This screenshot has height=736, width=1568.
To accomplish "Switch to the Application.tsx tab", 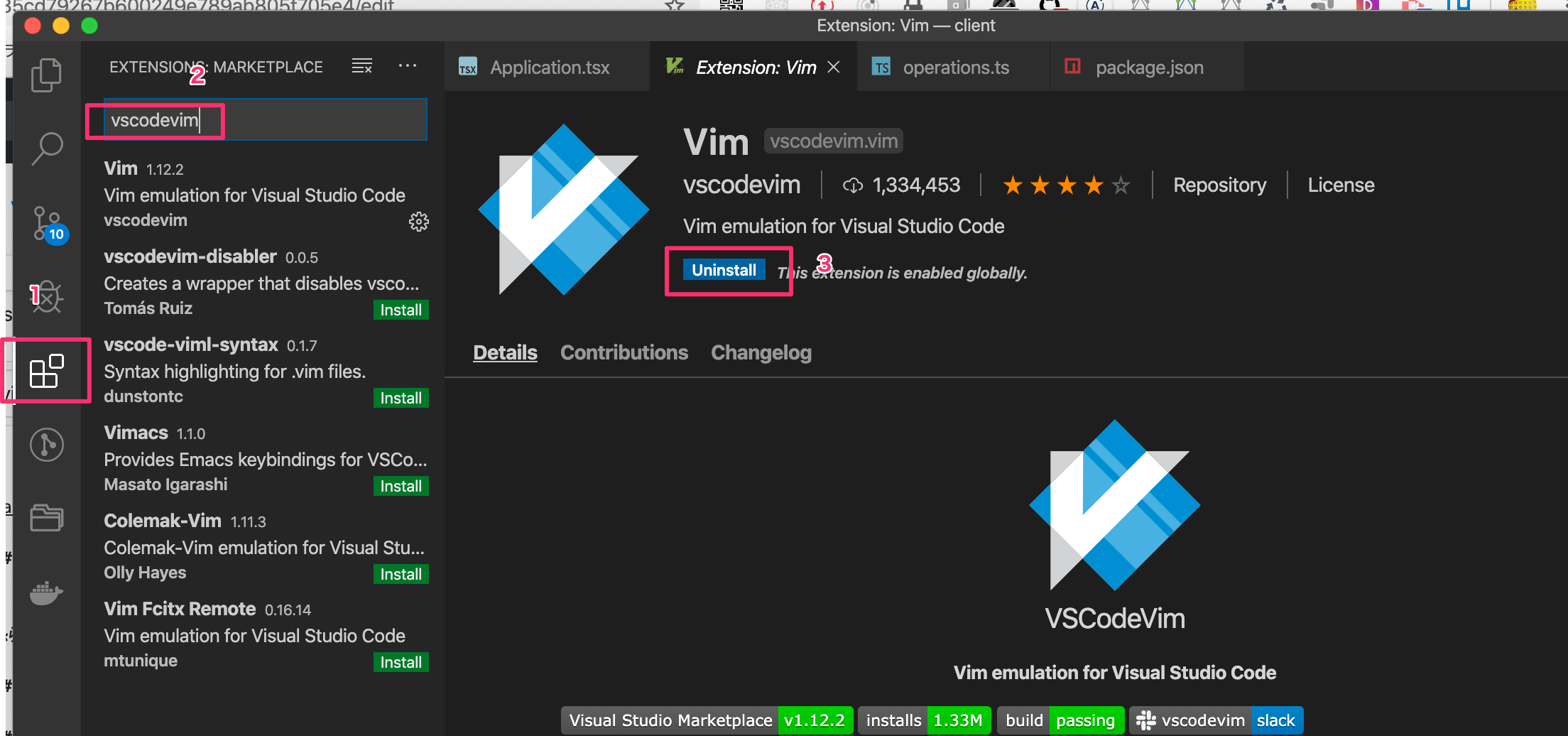I will 549,67.
